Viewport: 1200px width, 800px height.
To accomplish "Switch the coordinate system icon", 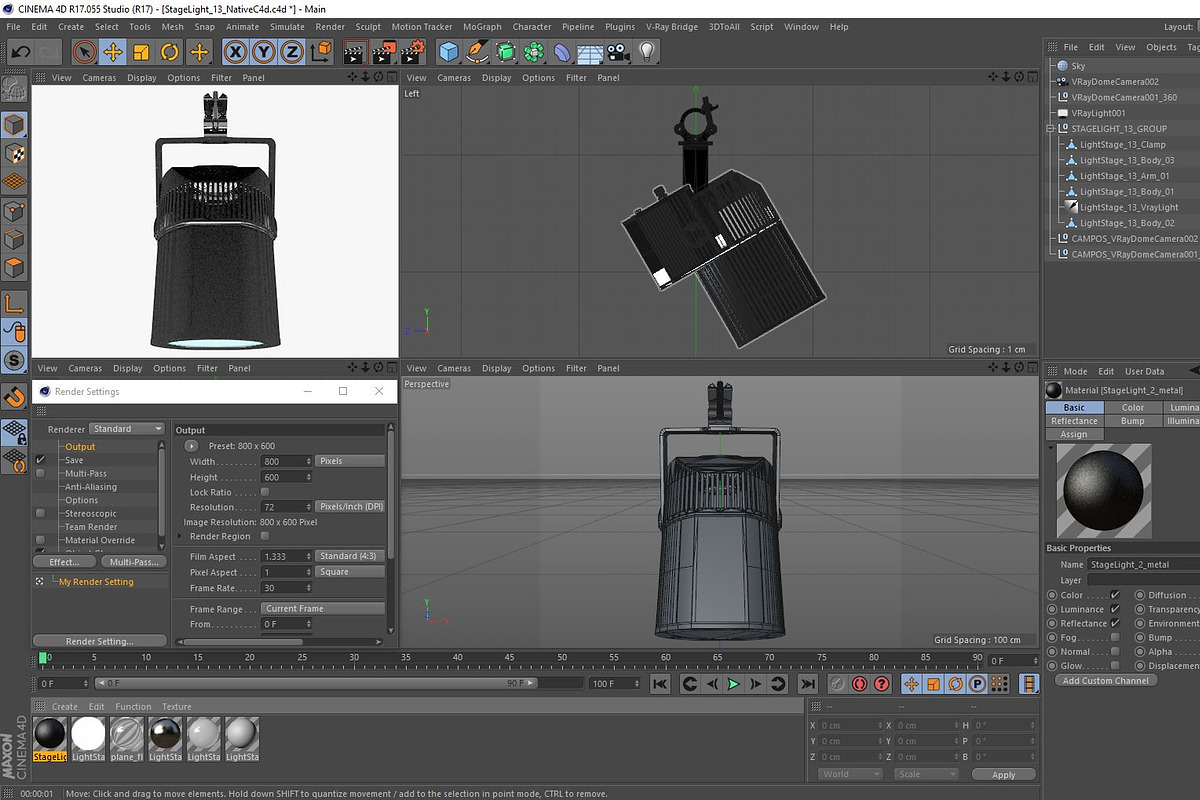I will tap(320, 51).
